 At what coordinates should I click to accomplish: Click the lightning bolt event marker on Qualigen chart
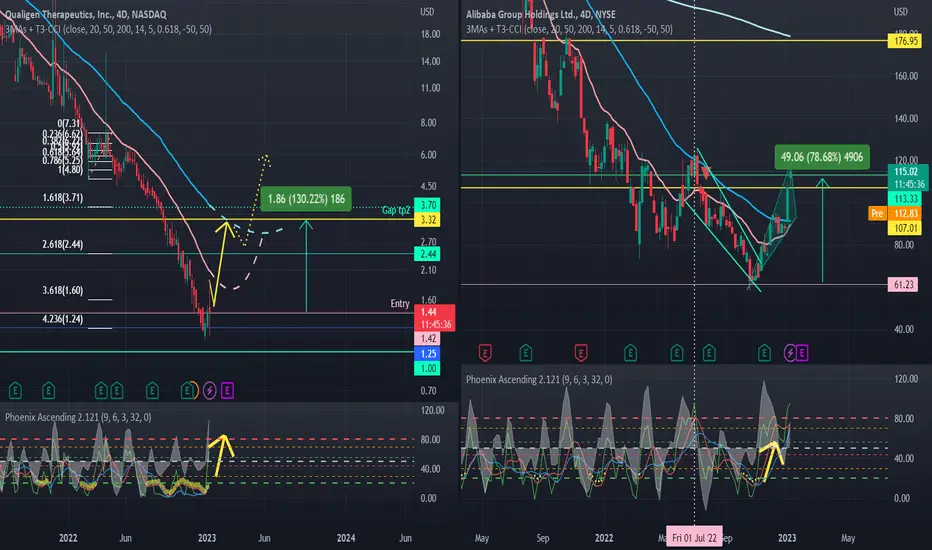click(209, 391)
